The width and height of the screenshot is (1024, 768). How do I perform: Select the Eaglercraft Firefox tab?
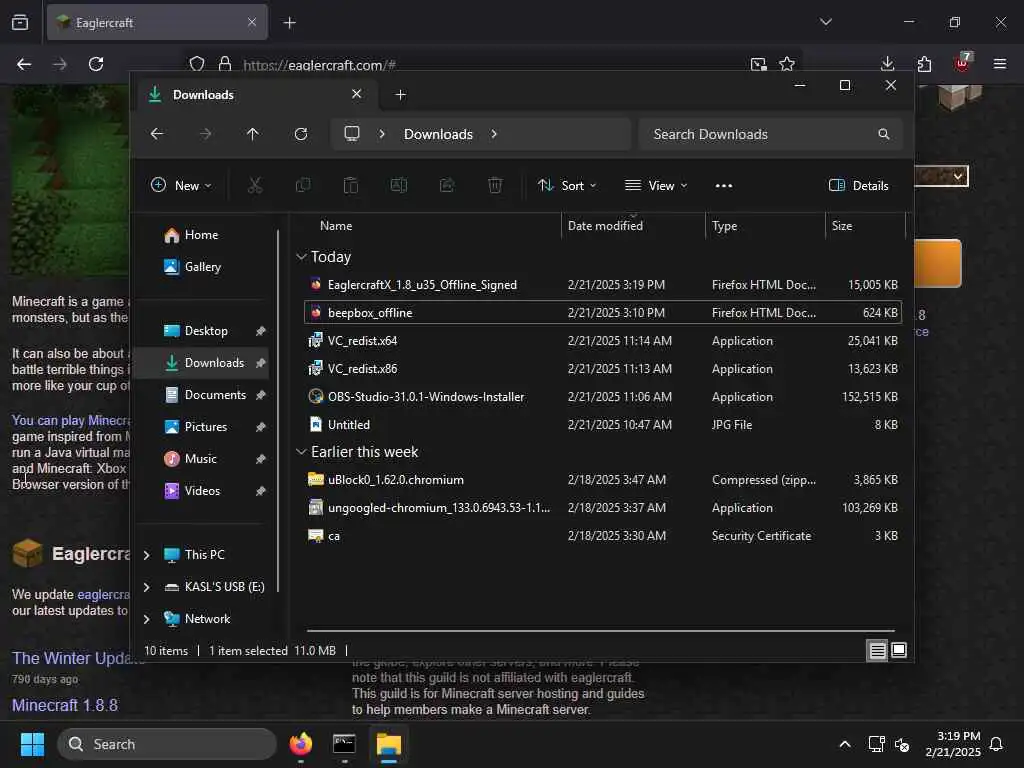click(x=157, y=22)
